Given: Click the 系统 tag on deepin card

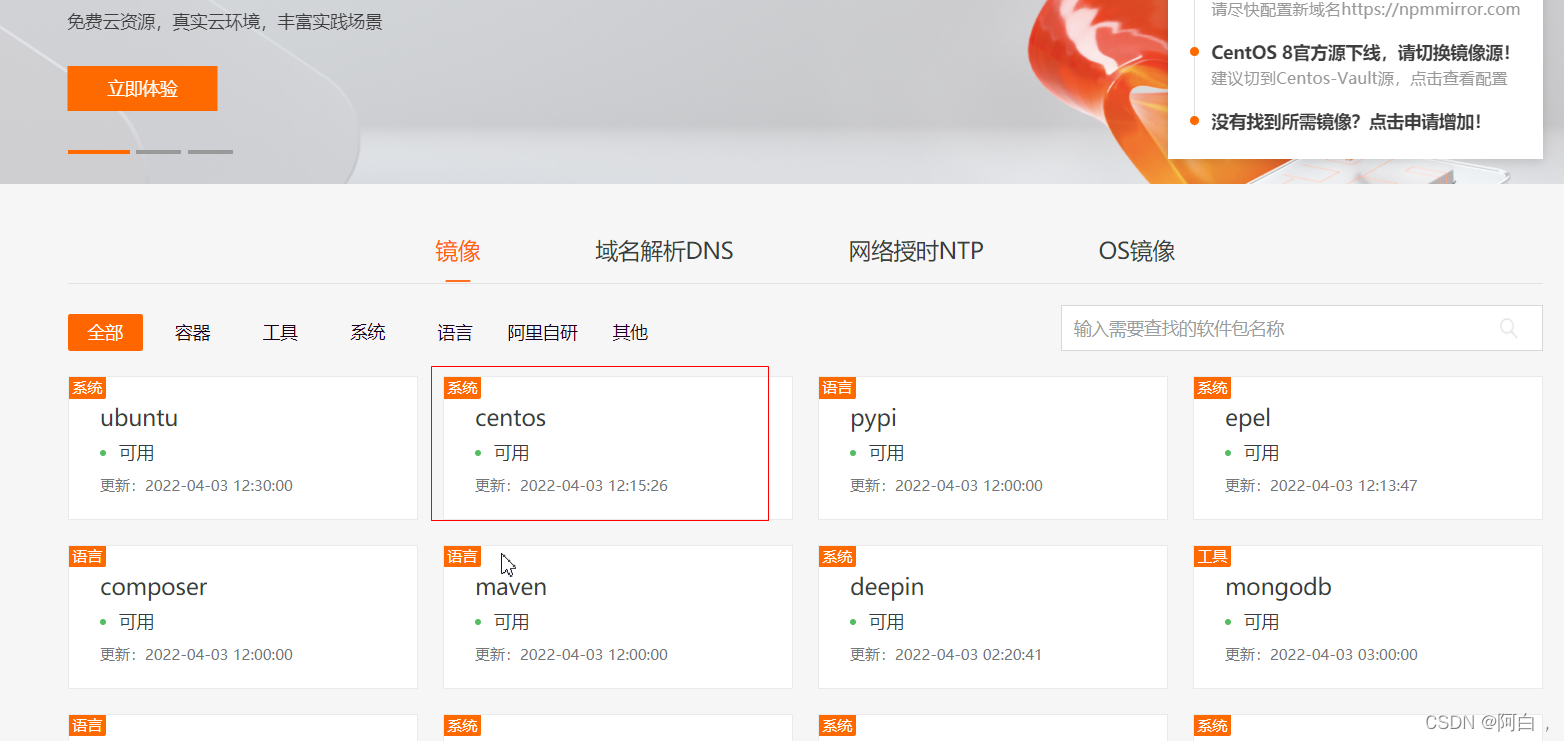Looking at the screenshot, I should pyautogui.click(x=837, y=557).
